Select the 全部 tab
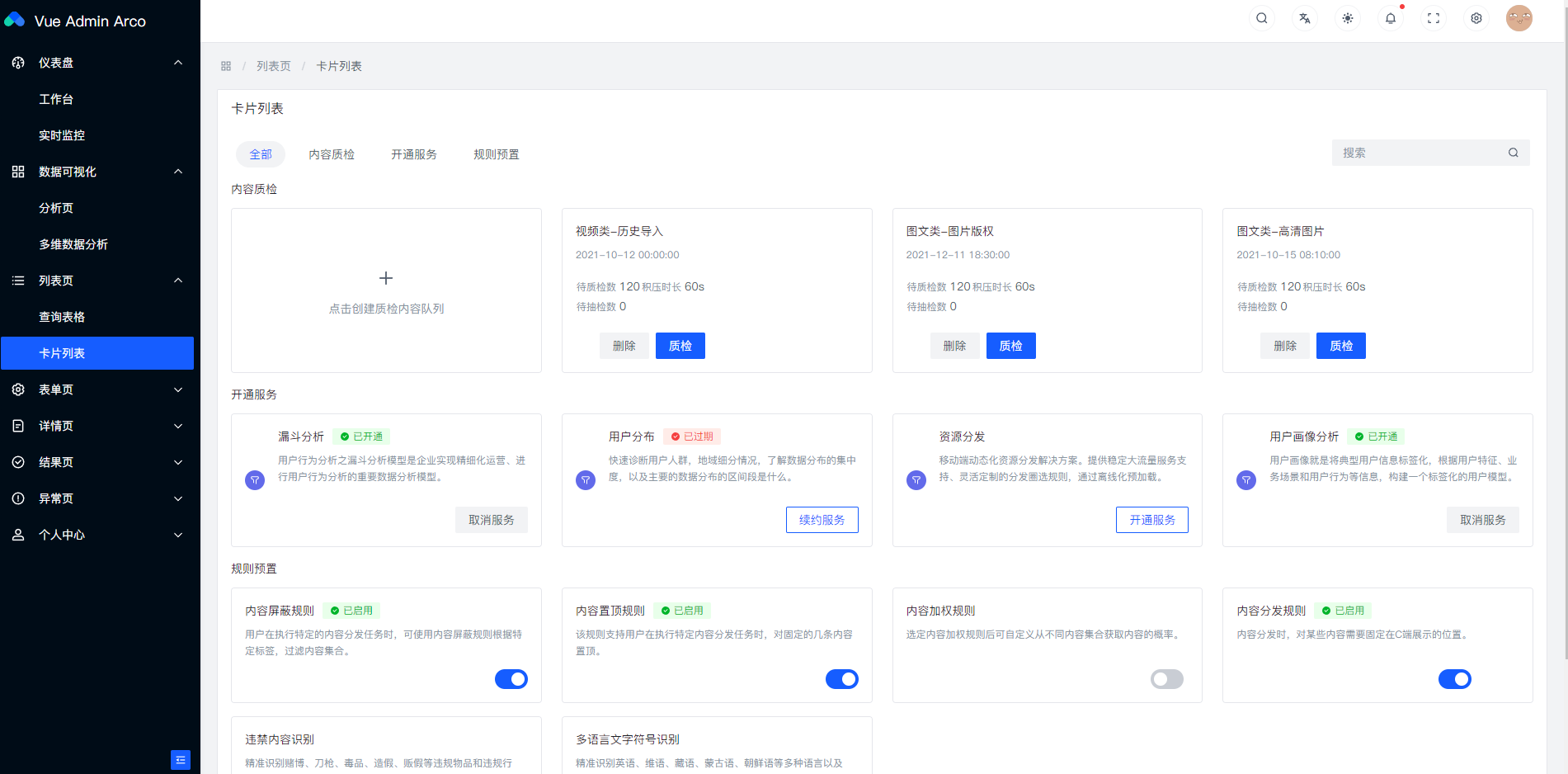 point(261,154)
